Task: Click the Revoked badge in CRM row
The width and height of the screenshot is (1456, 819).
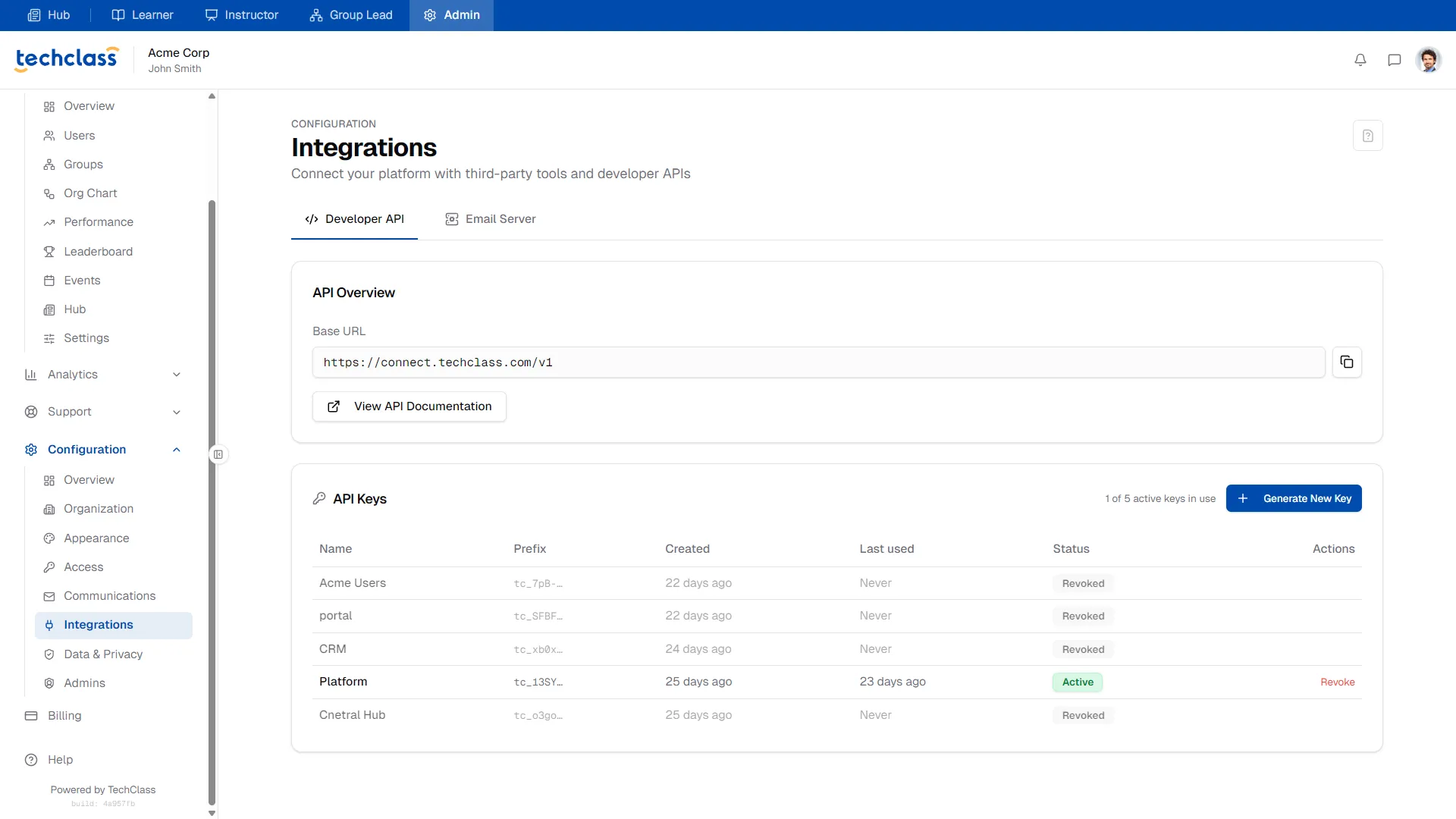Action: click(1083, 649)
